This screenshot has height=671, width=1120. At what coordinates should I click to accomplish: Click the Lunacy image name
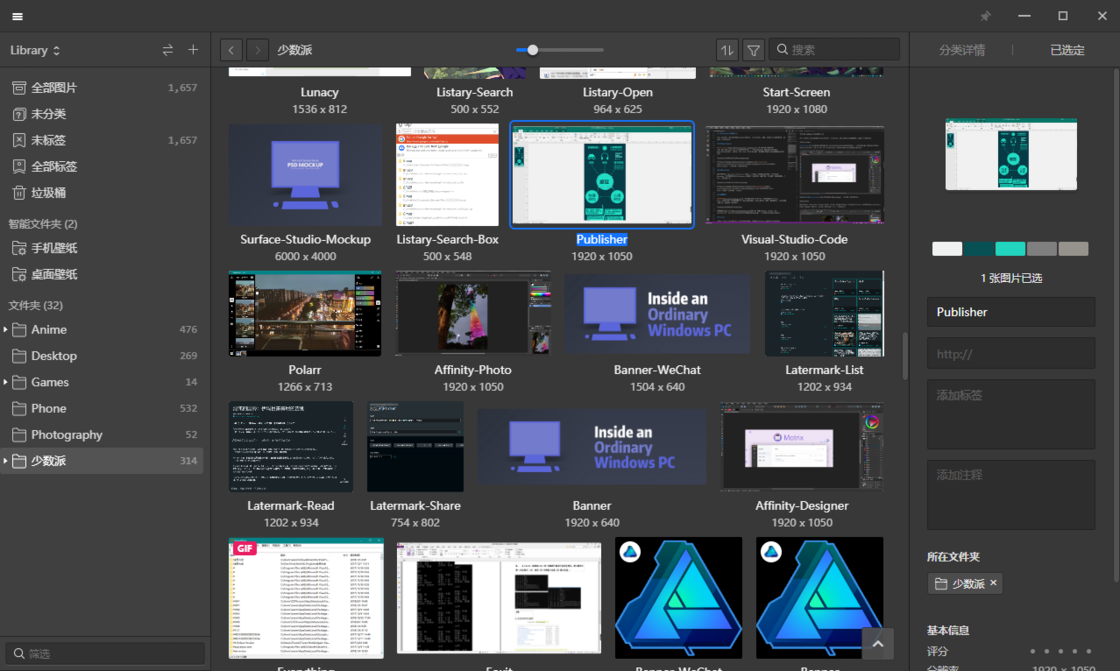(x=319, y=92)
